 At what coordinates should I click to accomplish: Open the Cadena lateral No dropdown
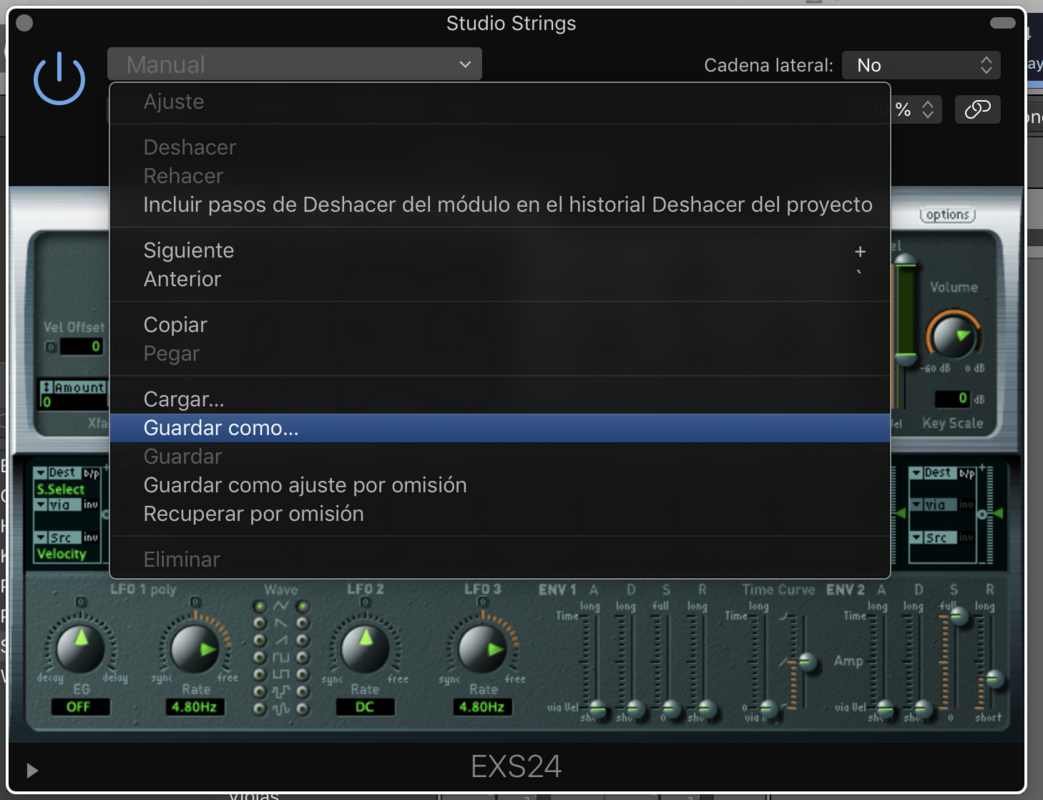[x=921, y=65]
